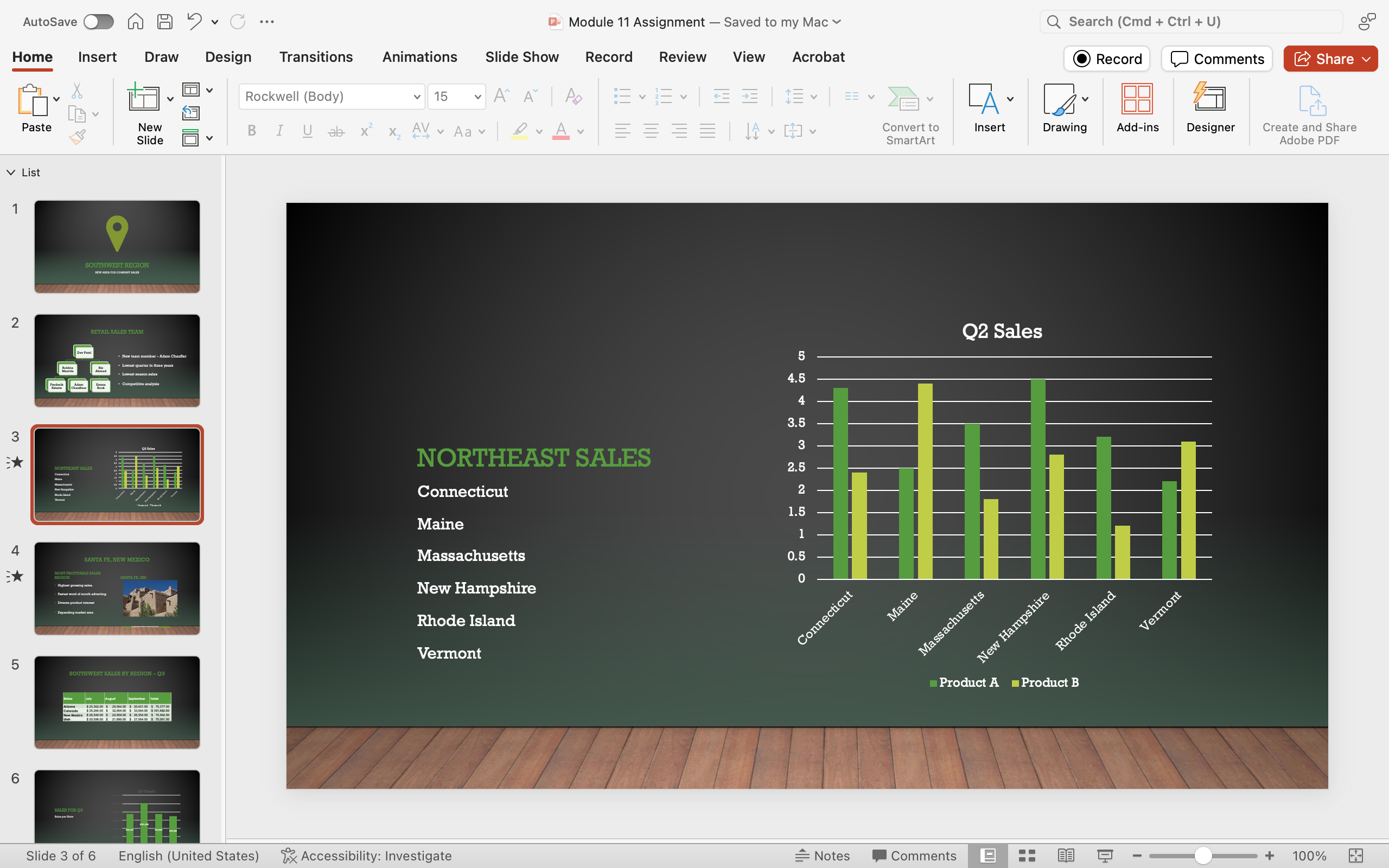Click the Home icon in title bar
The image size is (1389, 868).
135,22
